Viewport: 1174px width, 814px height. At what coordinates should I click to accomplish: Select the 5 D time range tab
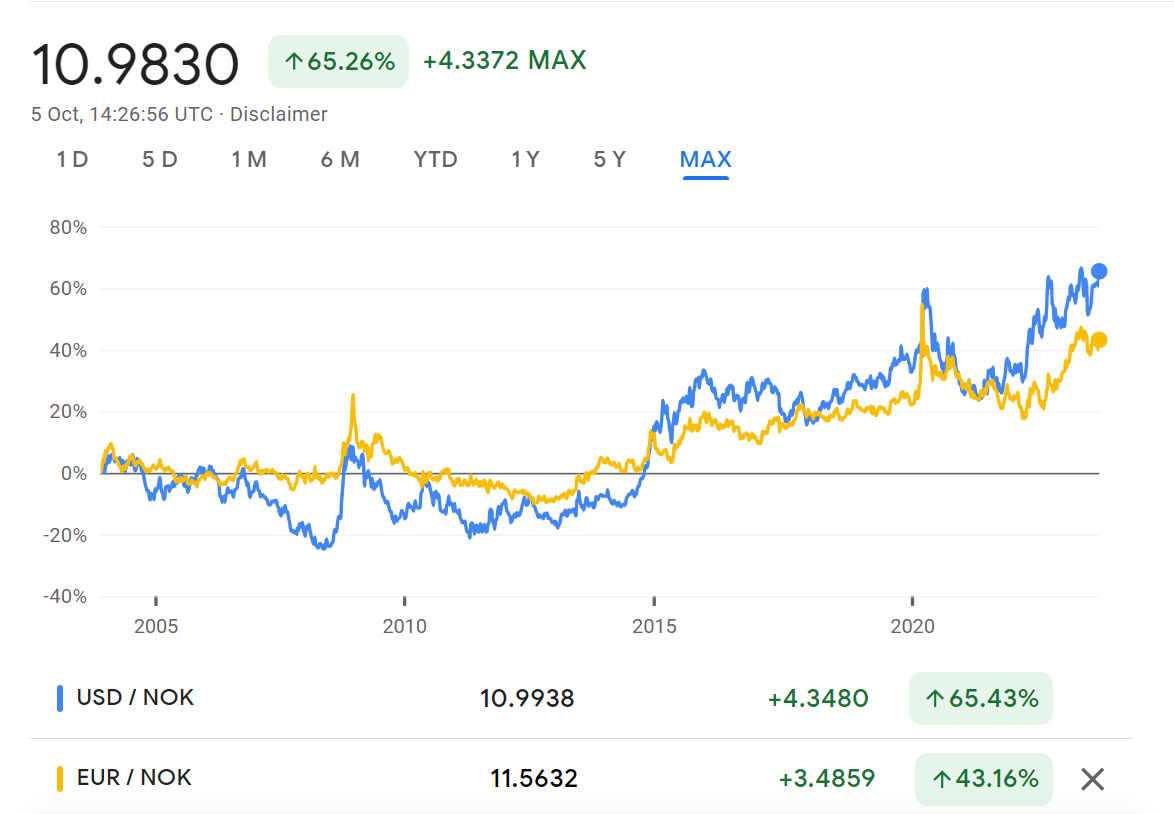(159, 160)
